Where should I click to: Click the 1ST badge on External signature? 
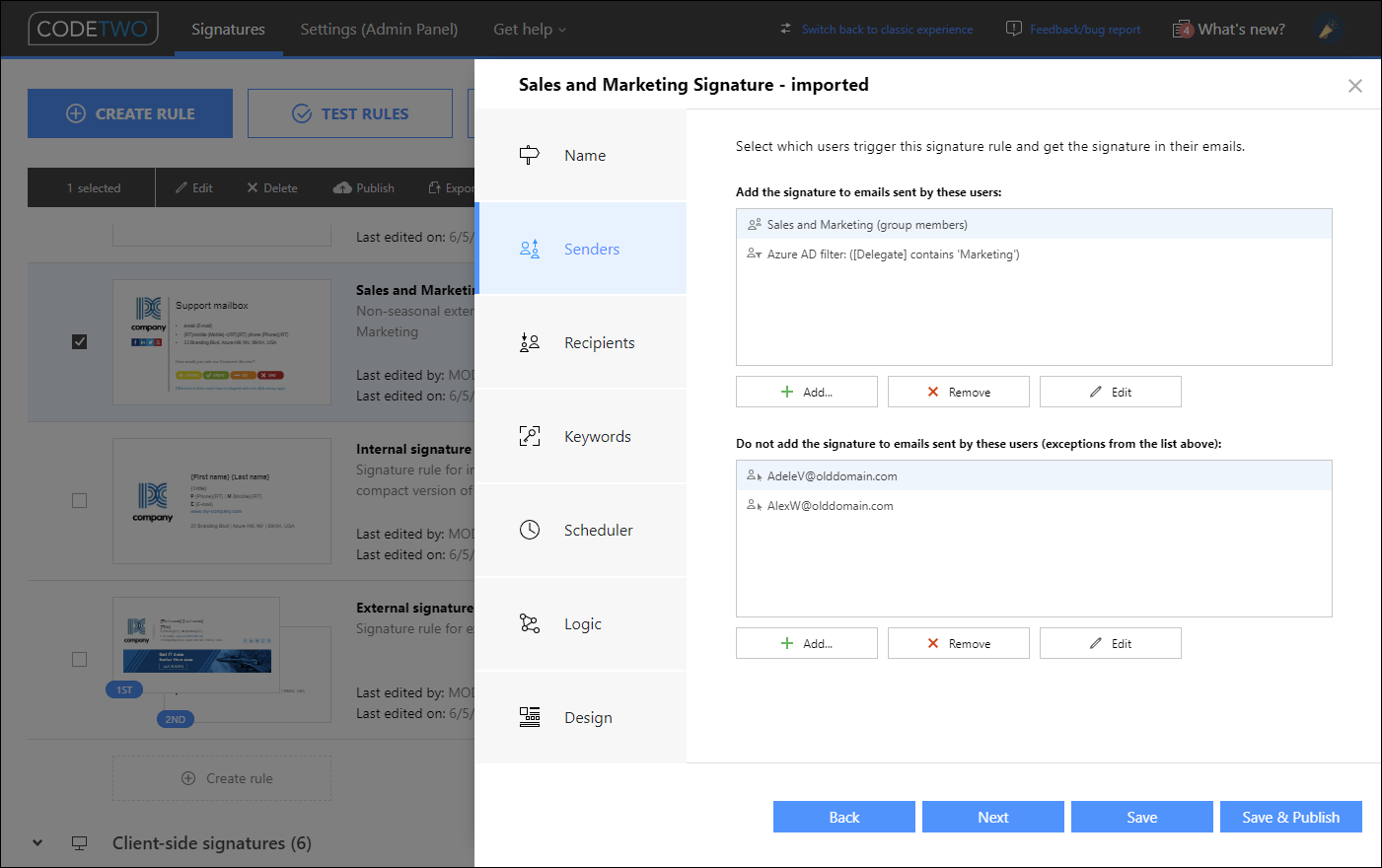tap(124, 689)
